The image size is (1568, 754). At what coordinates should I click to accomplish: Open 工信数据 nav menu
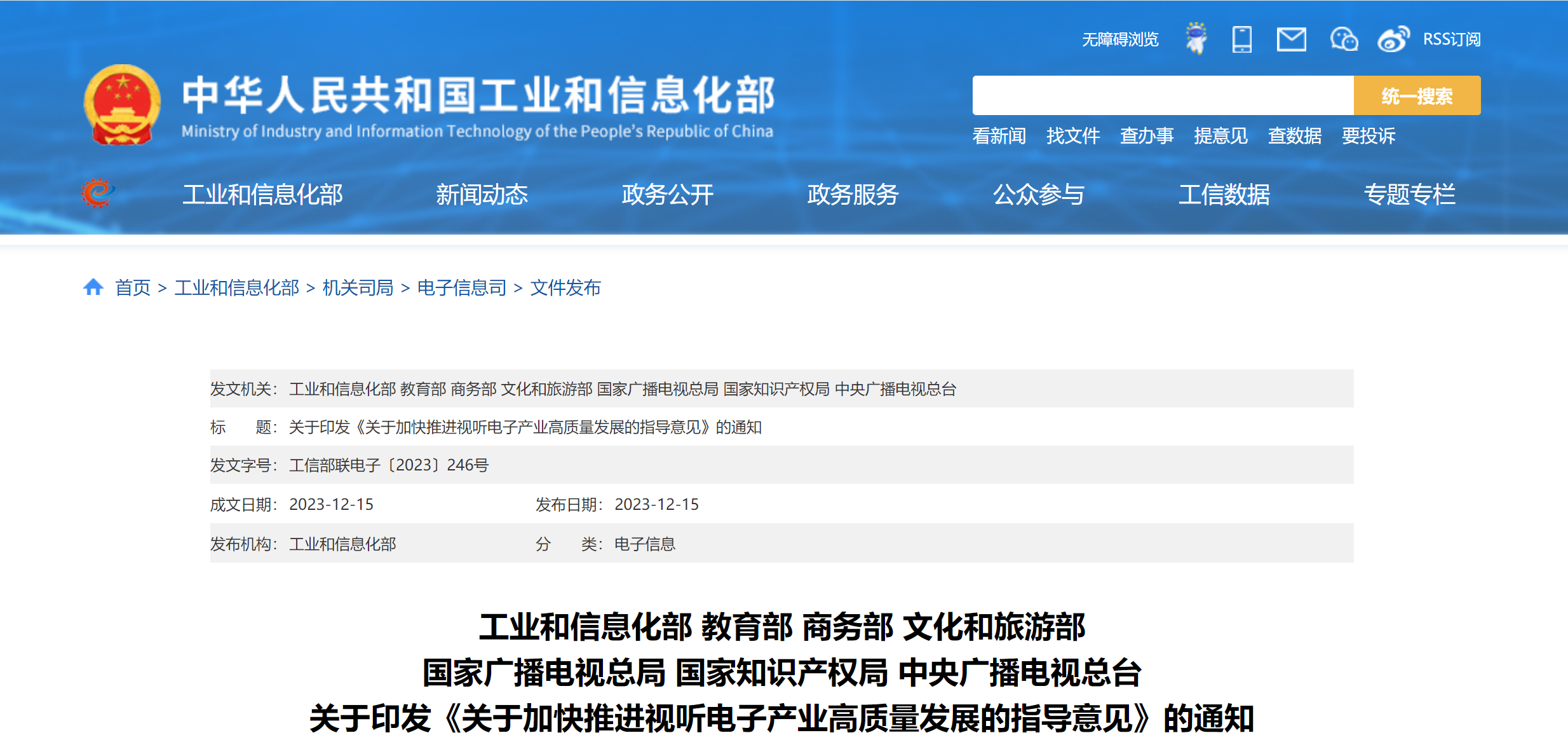coord(1224,194)
